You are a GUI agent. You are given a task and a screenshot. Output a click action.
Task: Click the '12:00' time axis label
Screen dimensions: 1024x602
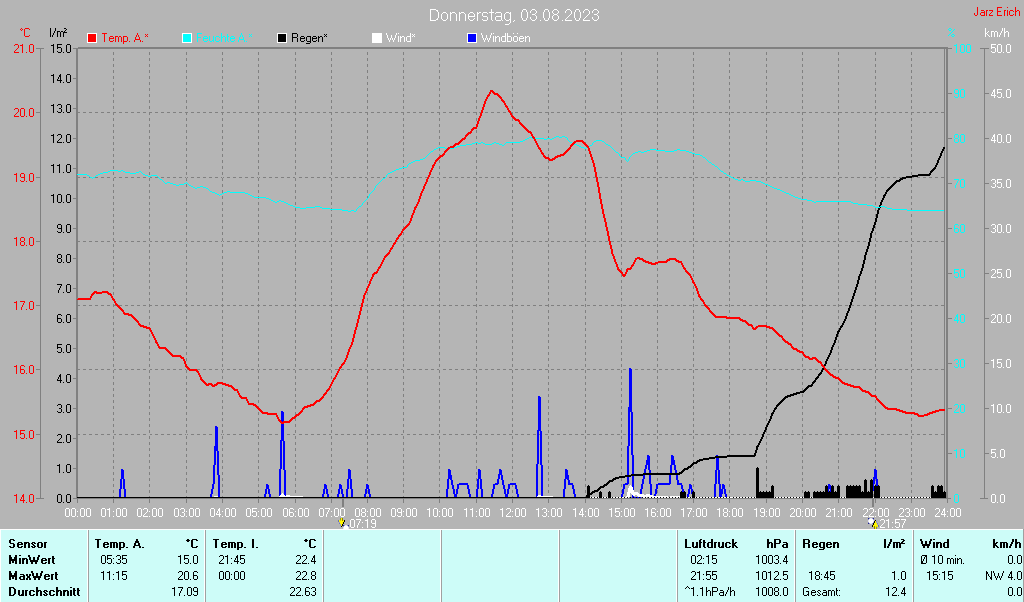pos(513,513)
